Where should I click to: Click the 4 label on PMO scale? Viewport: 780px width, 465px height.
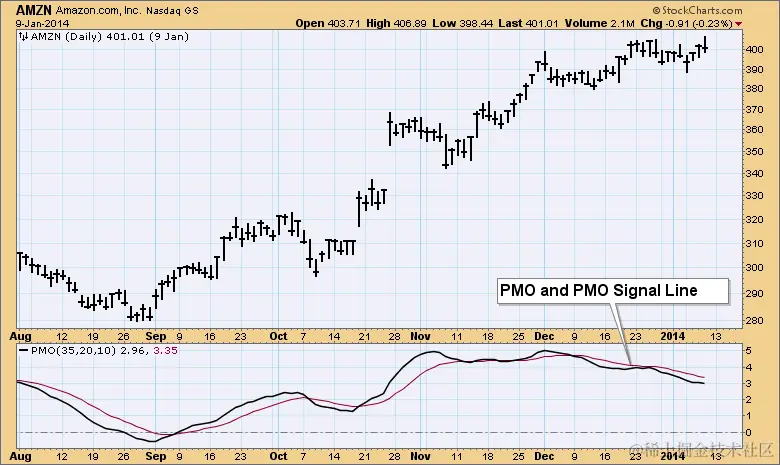748,368
